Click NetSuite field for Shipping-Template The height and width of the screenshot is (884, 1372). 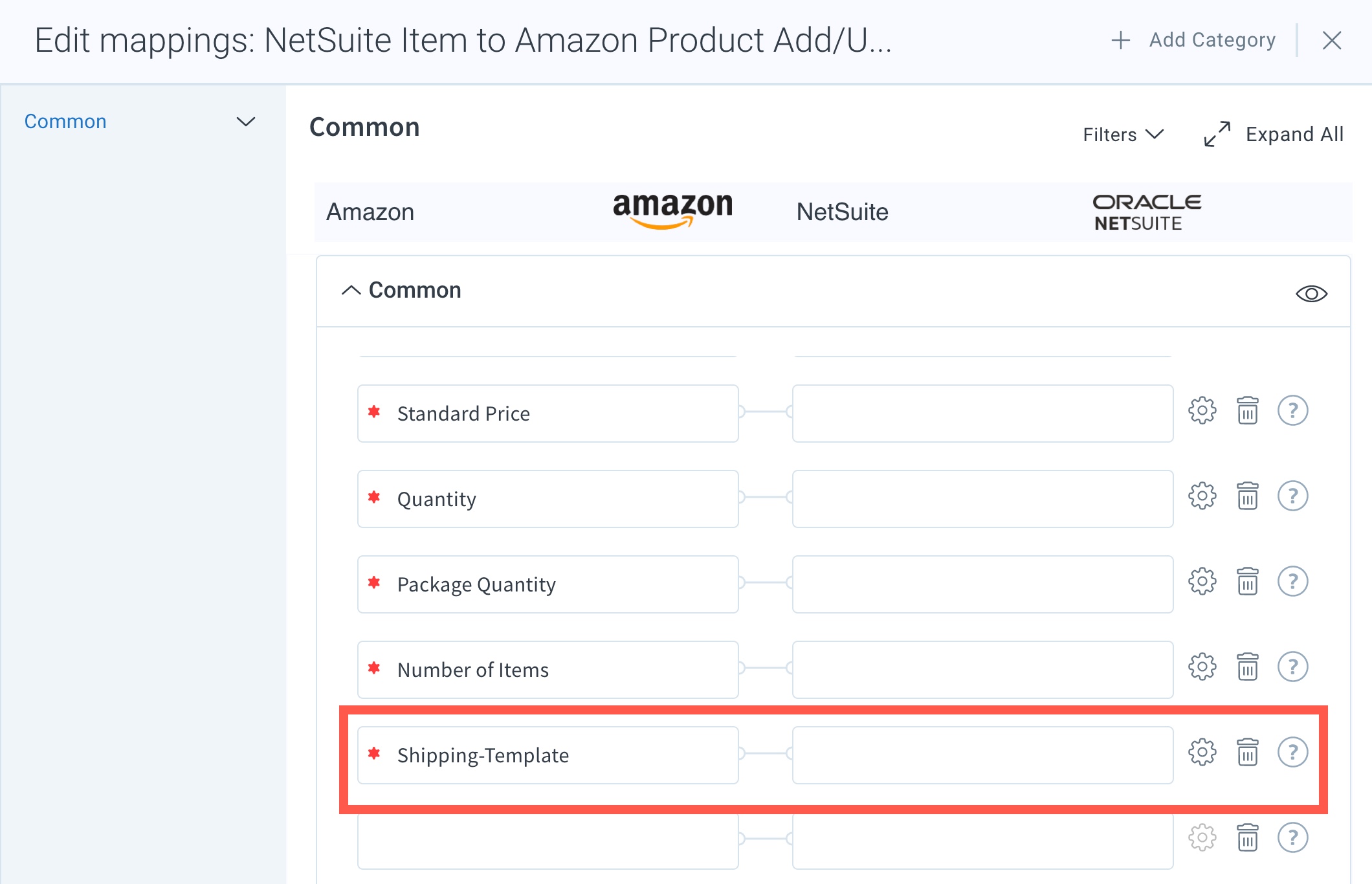point(982,755)
